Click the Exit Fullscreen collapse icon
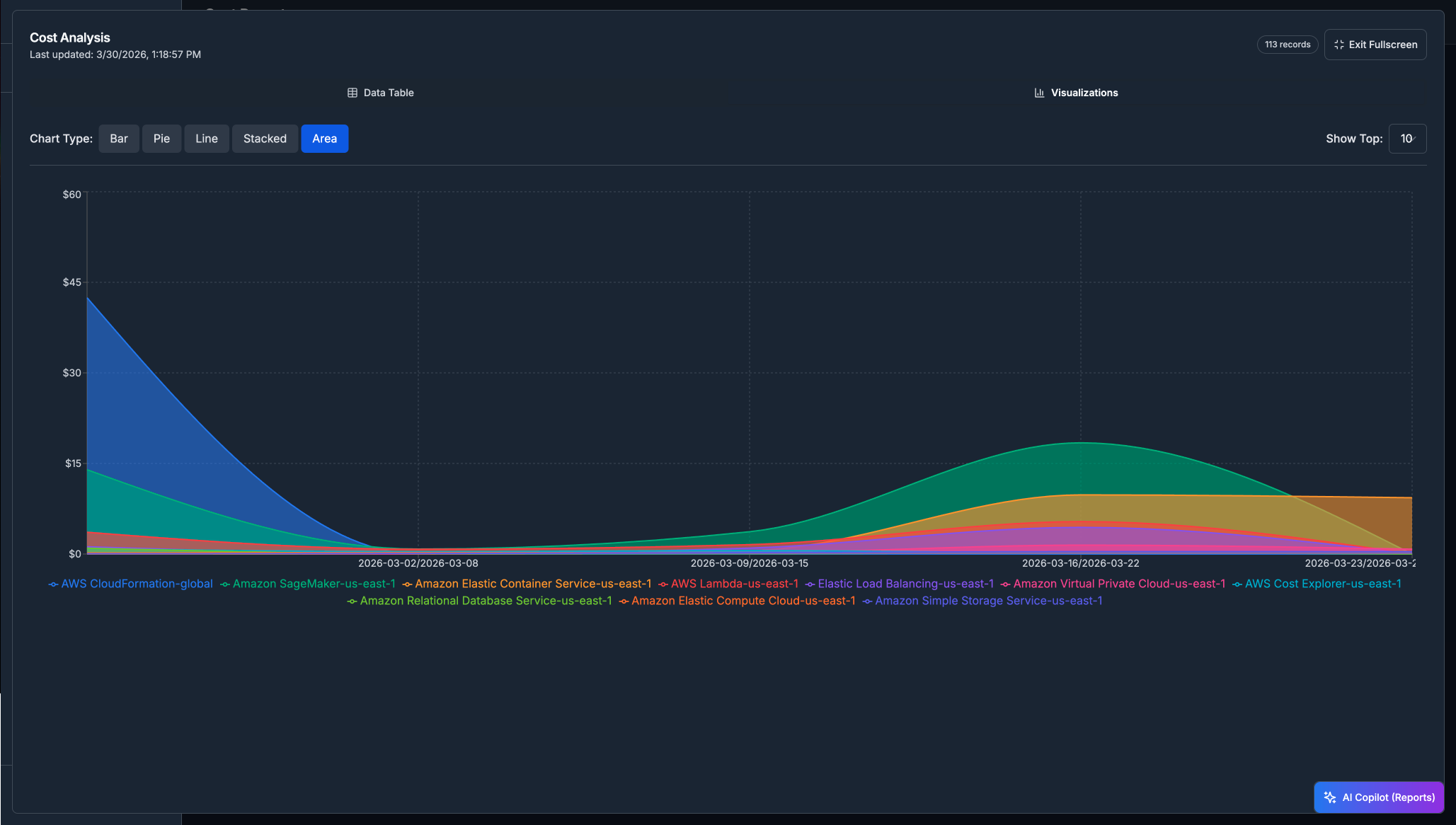Viewport: 1456px width, 825px height. [1339, 45]
